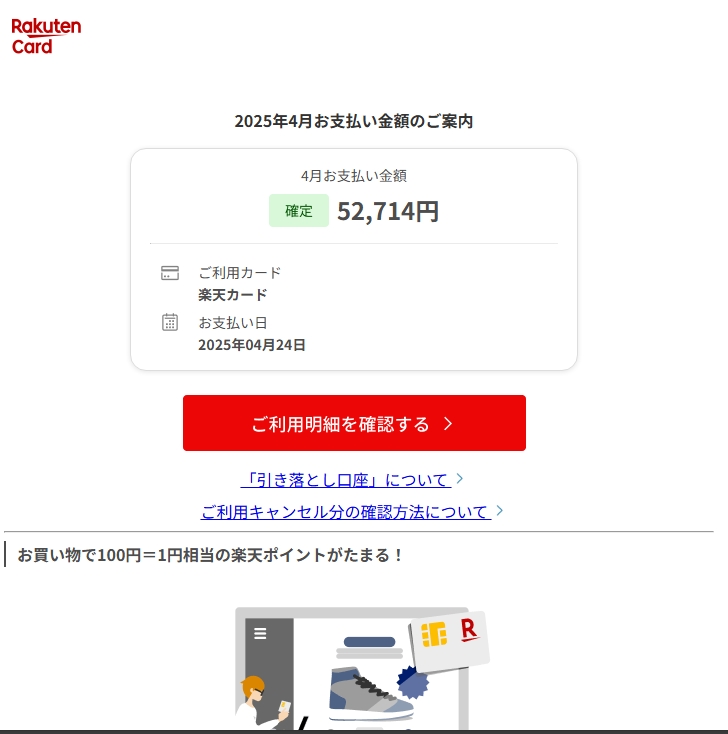Click the 52,714円 payment amount
The width and height of the screenshot is (728, 734).
tap(388, 211)
